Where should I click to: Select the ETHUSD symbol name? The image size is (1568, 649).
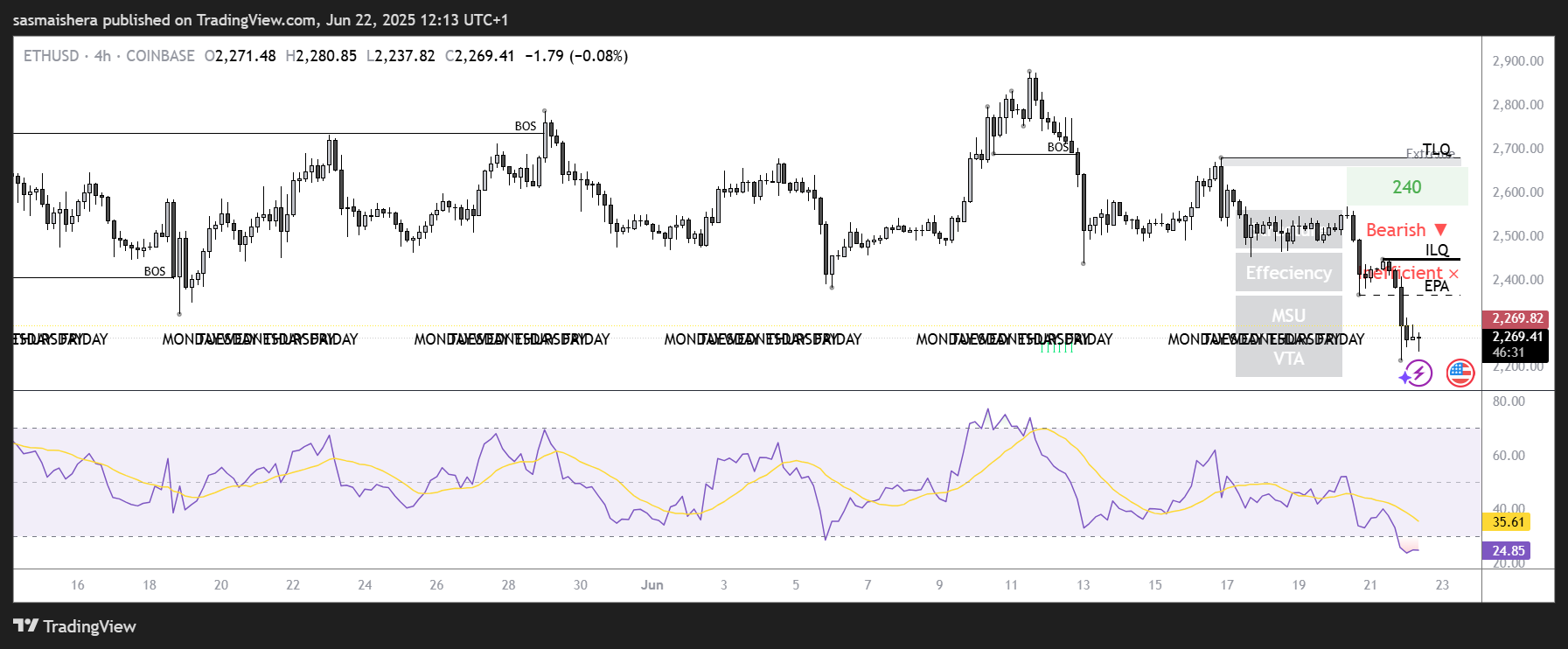(51, 56)
